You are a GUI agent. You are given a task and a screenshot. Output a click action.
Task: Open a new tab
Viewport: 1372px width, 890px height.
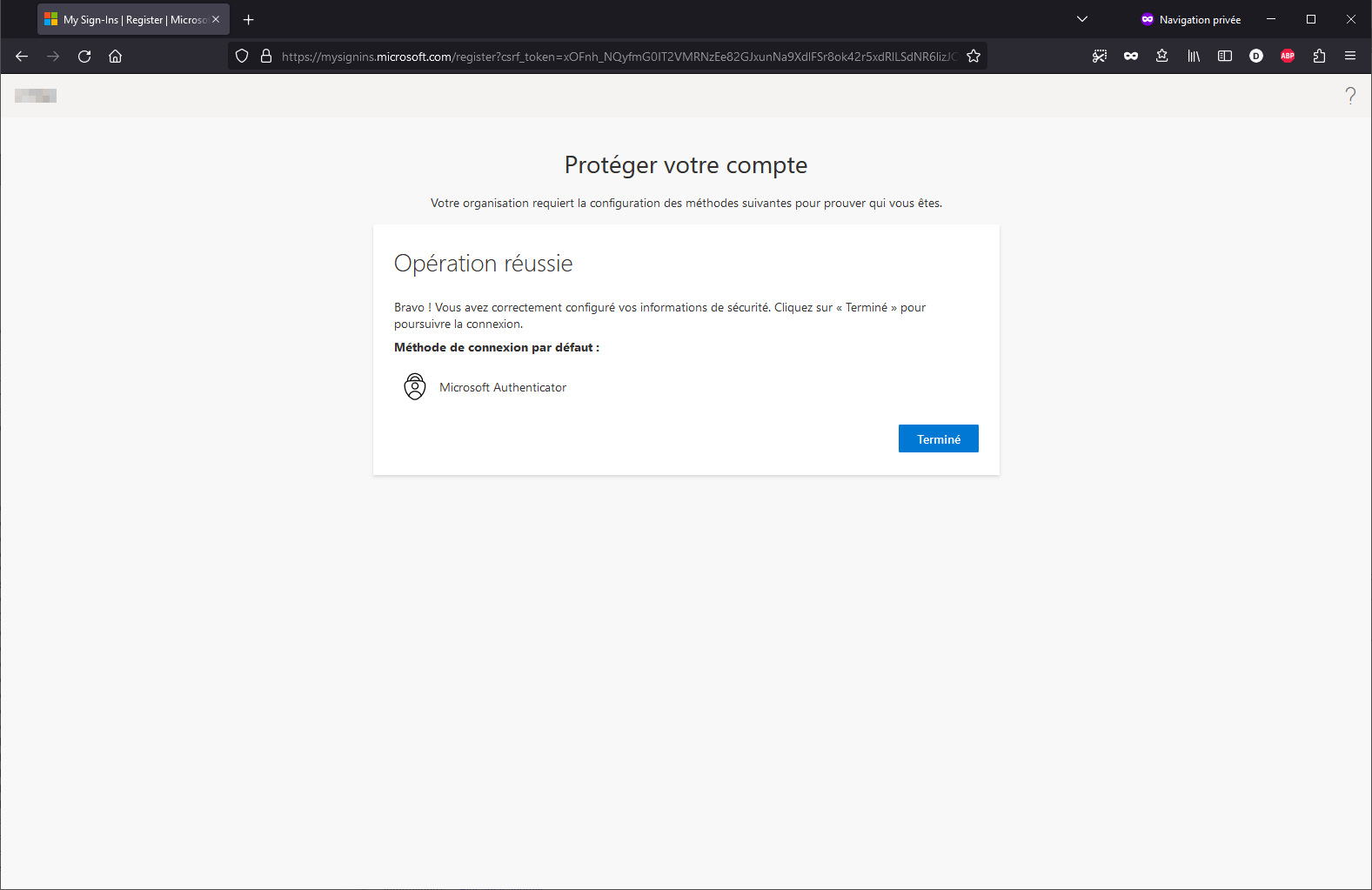point(249,19)
